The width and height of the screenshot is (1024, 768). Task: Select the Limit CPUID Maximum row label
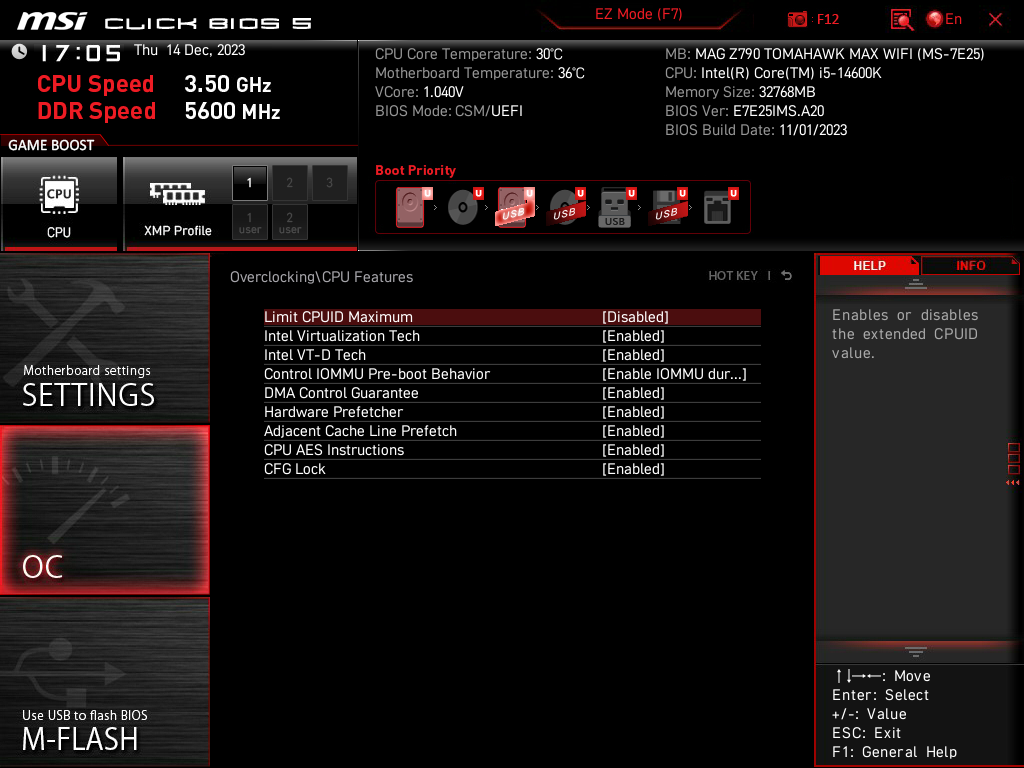(x=338, y=317)
